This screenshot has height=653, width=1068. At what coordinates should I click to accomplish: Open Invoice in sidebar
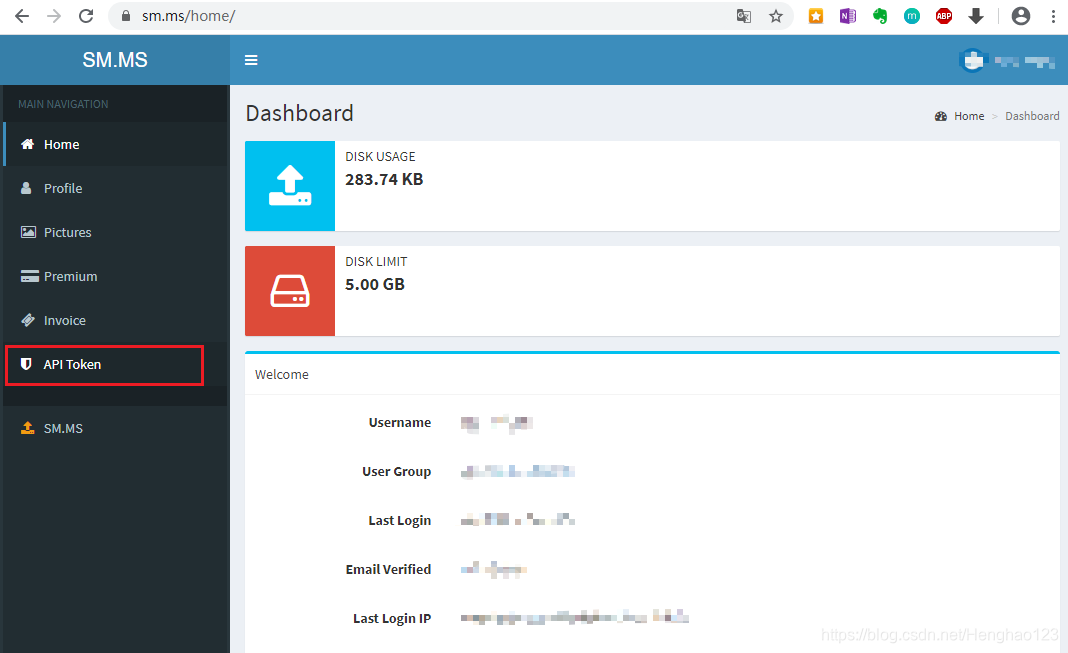tap(116, 320)
